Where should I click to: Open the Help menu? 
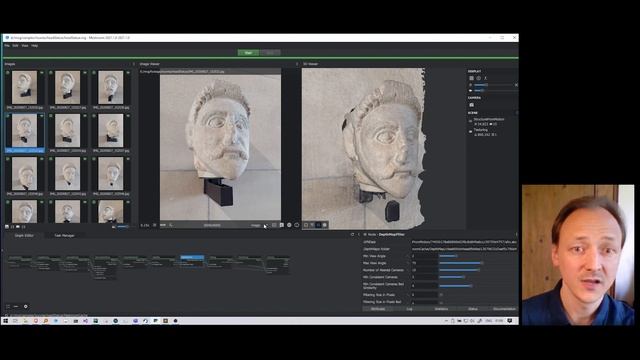pos(35,46)
